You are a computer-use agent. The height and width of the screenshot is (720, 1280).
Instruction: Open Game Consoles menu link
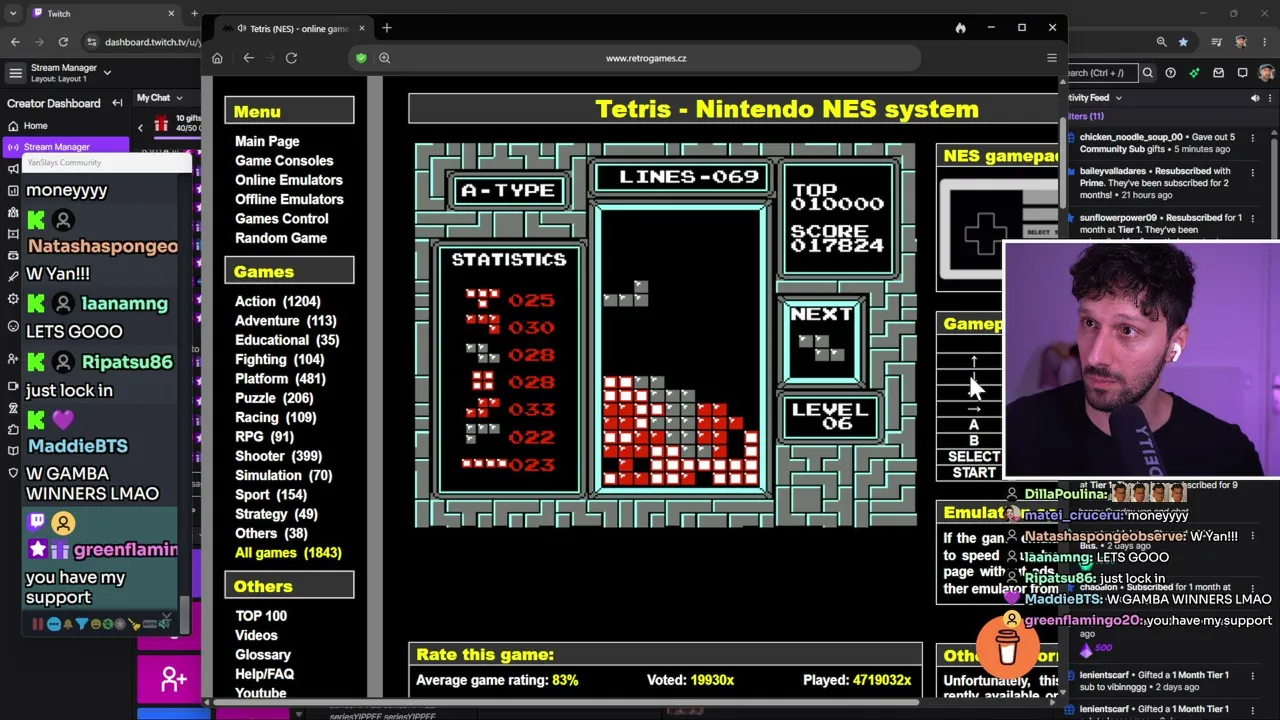click(284, 161)
